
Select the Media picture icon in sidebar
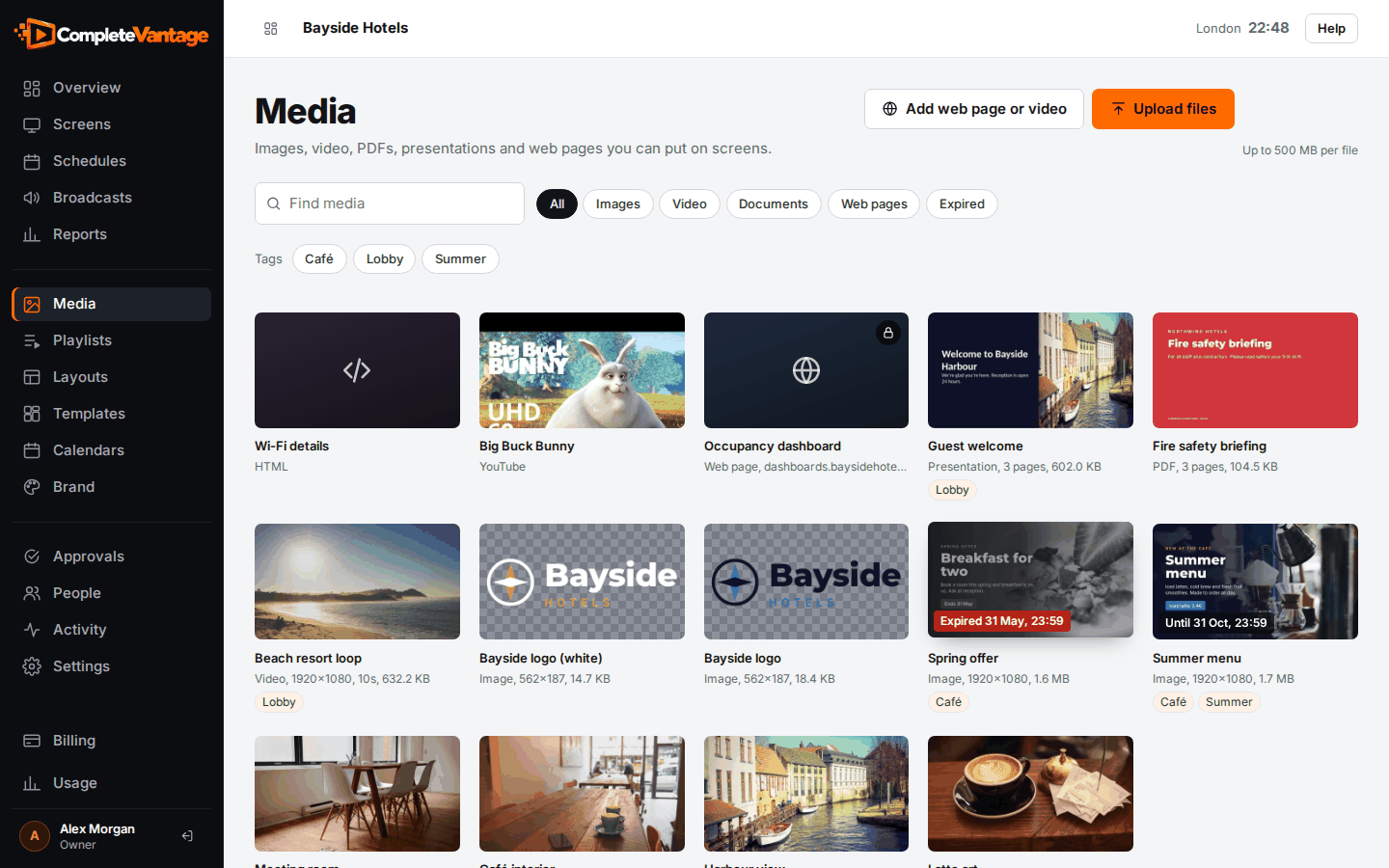[32, 304]
